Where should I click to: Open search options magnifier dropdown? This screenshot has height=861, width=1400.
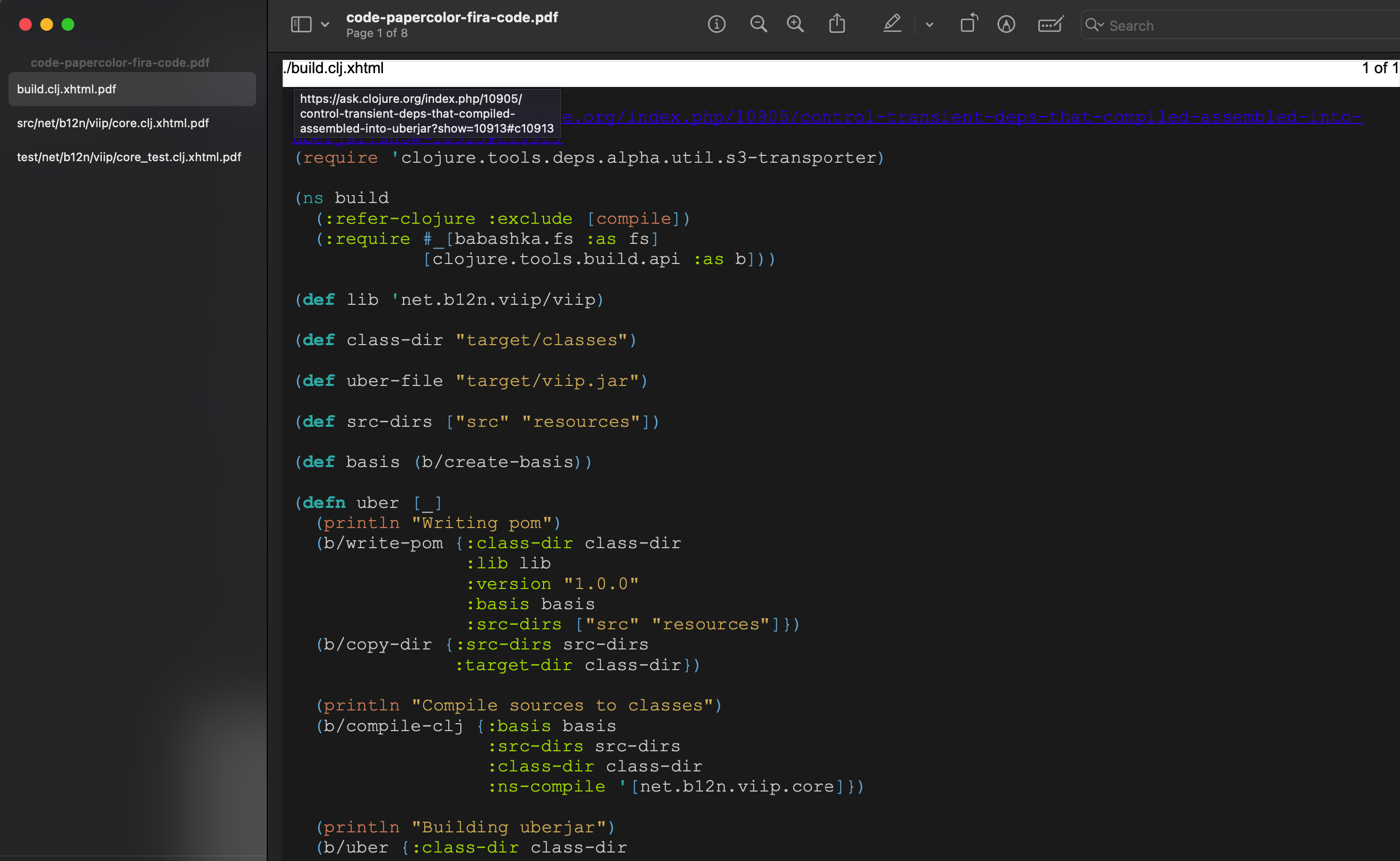pos(1094,25)
